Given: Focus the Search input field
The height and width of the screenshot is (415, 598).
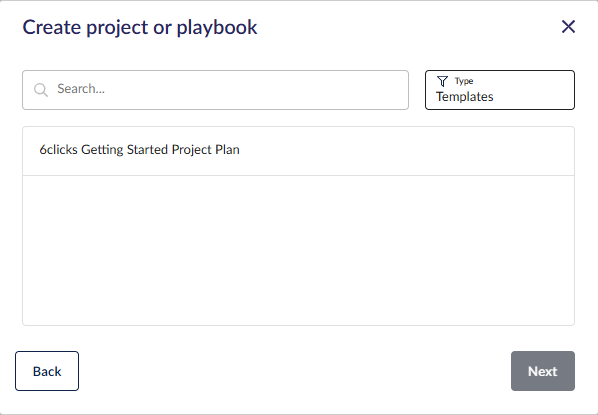Looking at the screenshot, I should coord(215,90).
